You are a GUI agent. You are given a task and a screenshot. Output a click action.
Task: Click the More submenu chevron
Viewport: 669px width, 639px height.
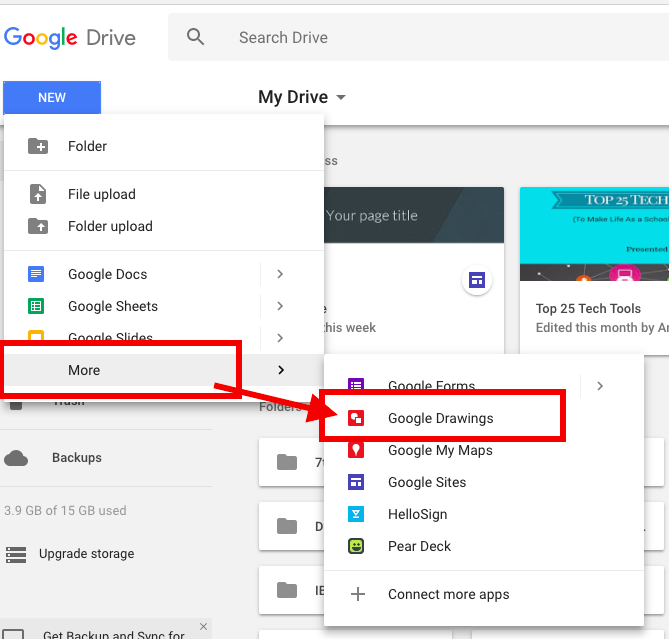pos(281,370)
